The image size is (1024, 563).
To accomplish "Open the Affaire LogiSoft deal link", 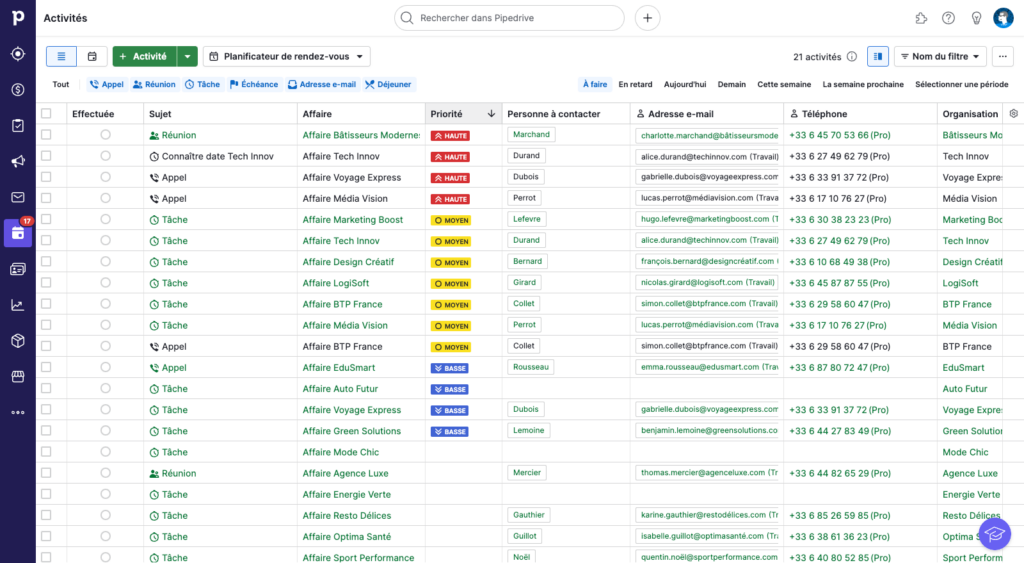I will pyautogui.click(x=336, y=283).
